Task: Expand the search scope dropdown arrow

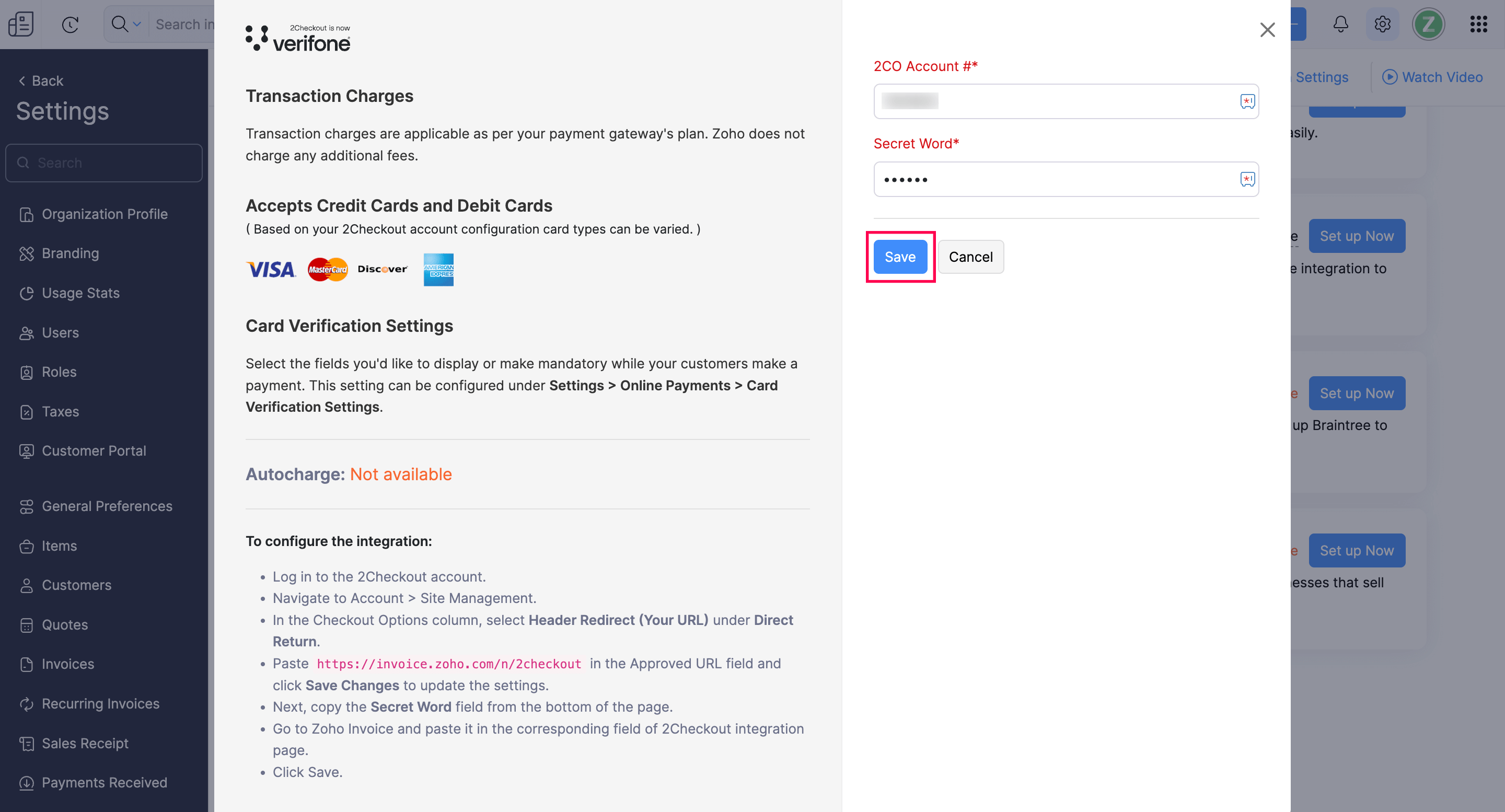Action: pyautogui.click(x=137, y=24)
